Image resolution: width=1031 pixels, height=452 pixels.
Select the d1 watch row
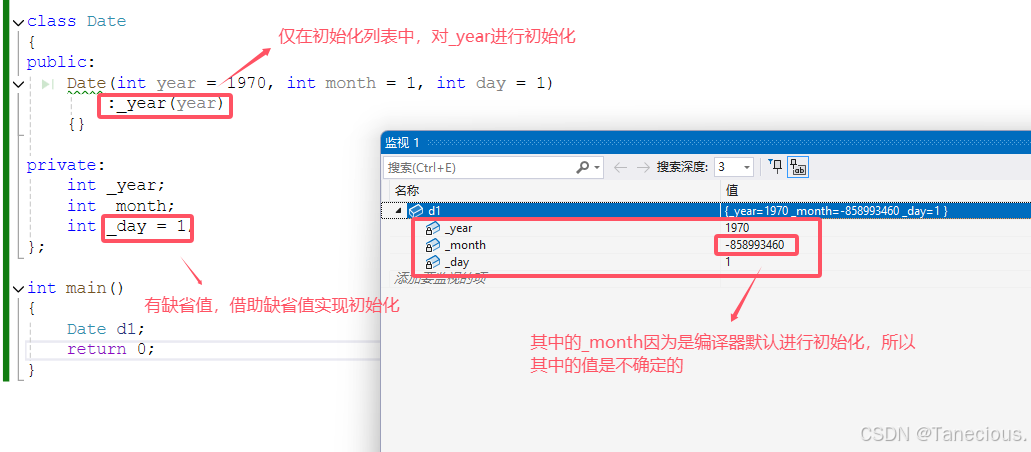[x=706, y=211]
